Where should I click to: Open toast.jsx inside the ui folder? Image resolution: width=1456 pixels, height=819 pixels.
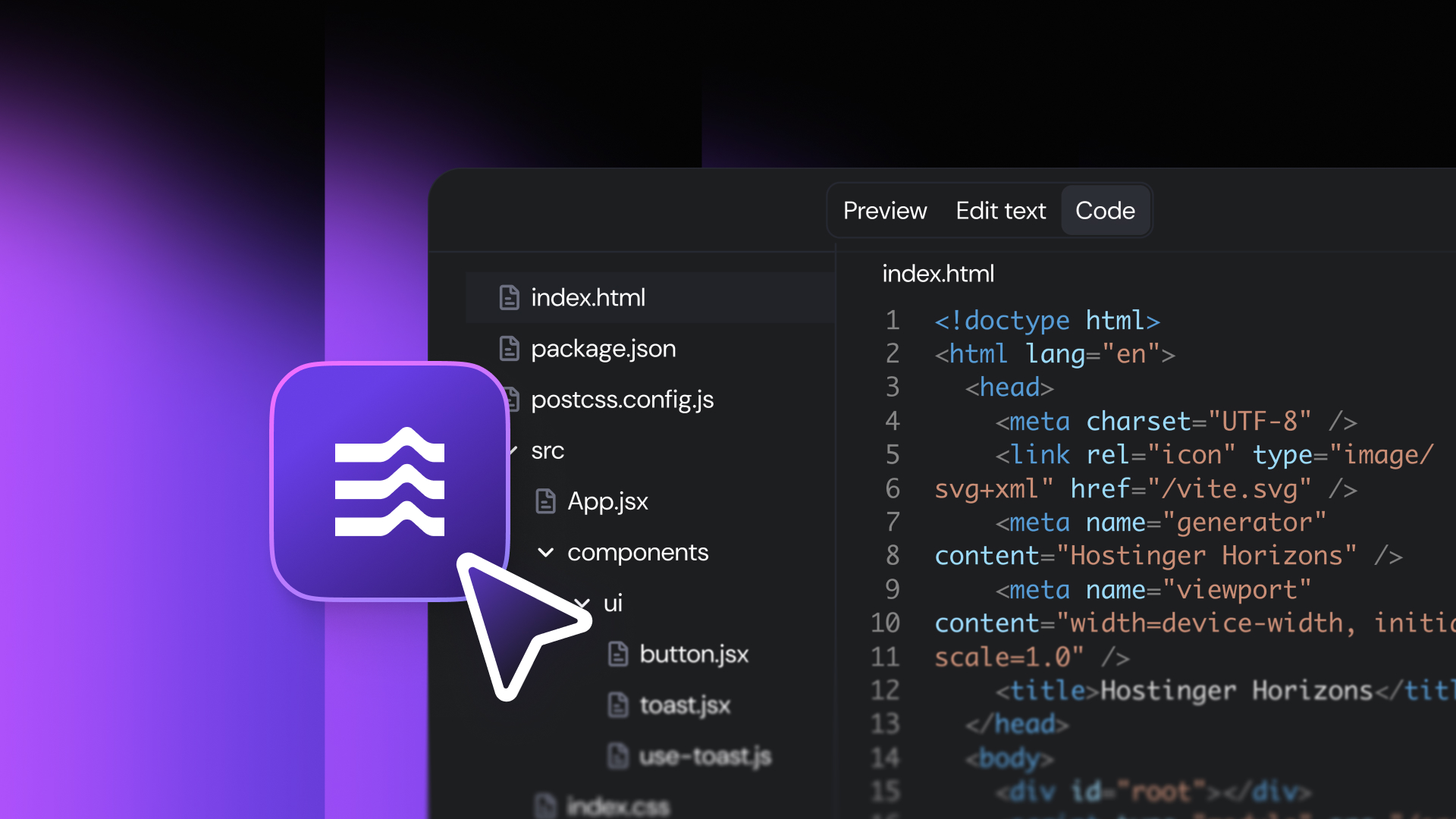pyautogui.click(x=683, y=704)
